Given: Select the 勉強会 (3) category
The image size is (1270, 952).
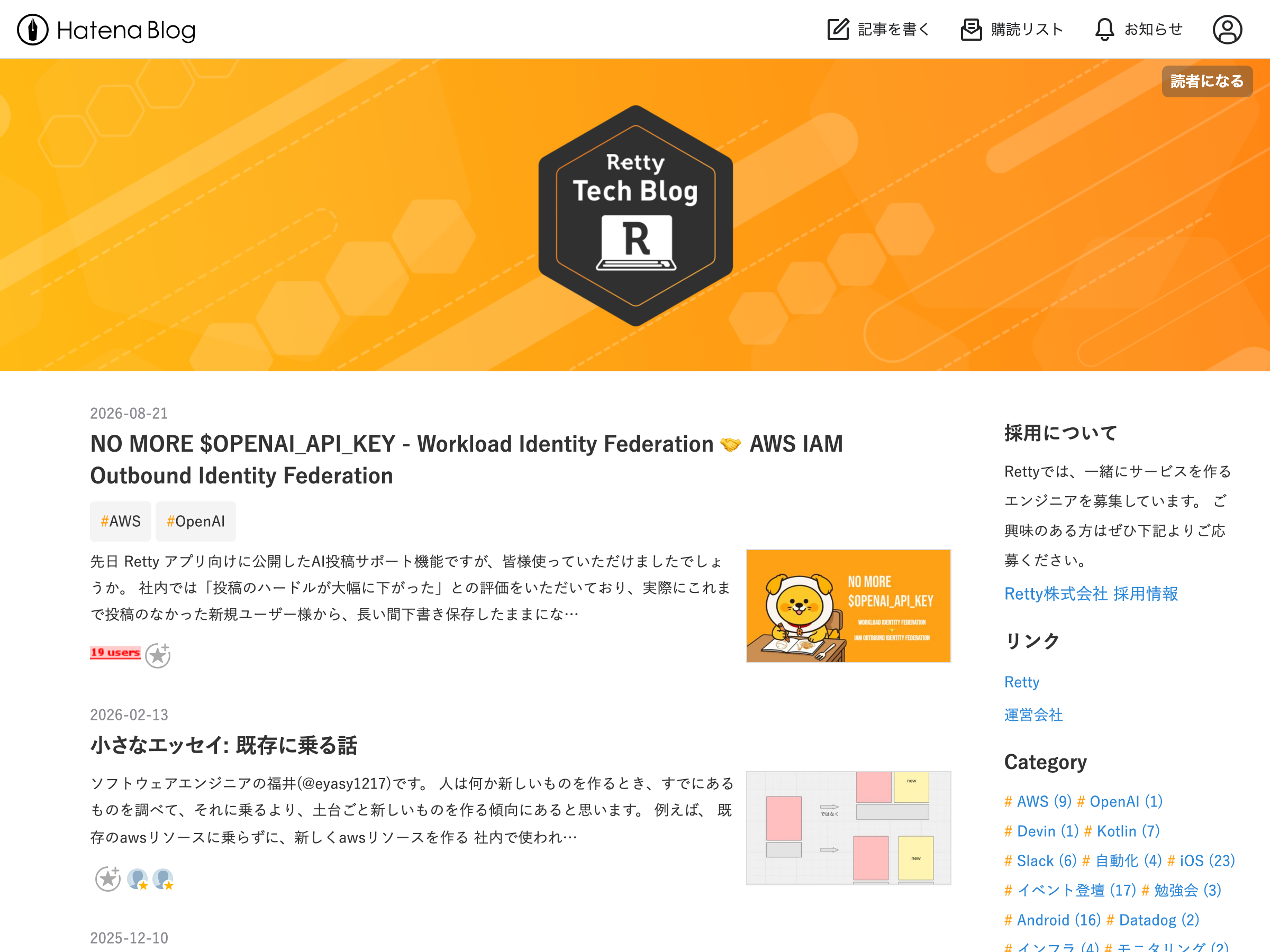Looking at the screenshot, I should coord(1182,890).
